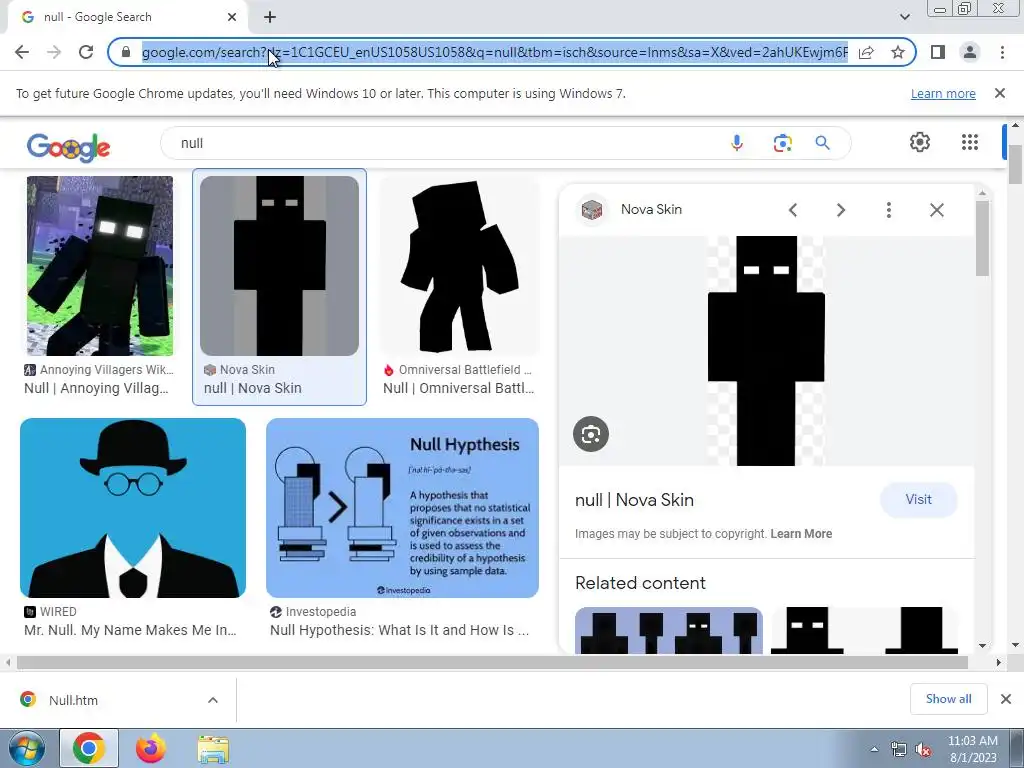This screenshot has width=1024, height=768.
Task: Open more options in image preview panel
Action: [x=888, y=210]
